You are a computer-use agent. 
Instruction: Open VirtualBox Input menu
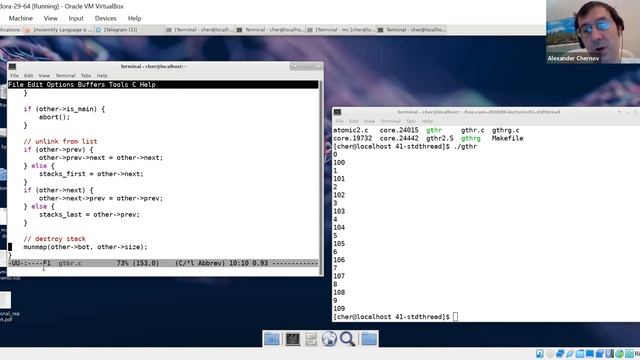click(x=76, y=18)
